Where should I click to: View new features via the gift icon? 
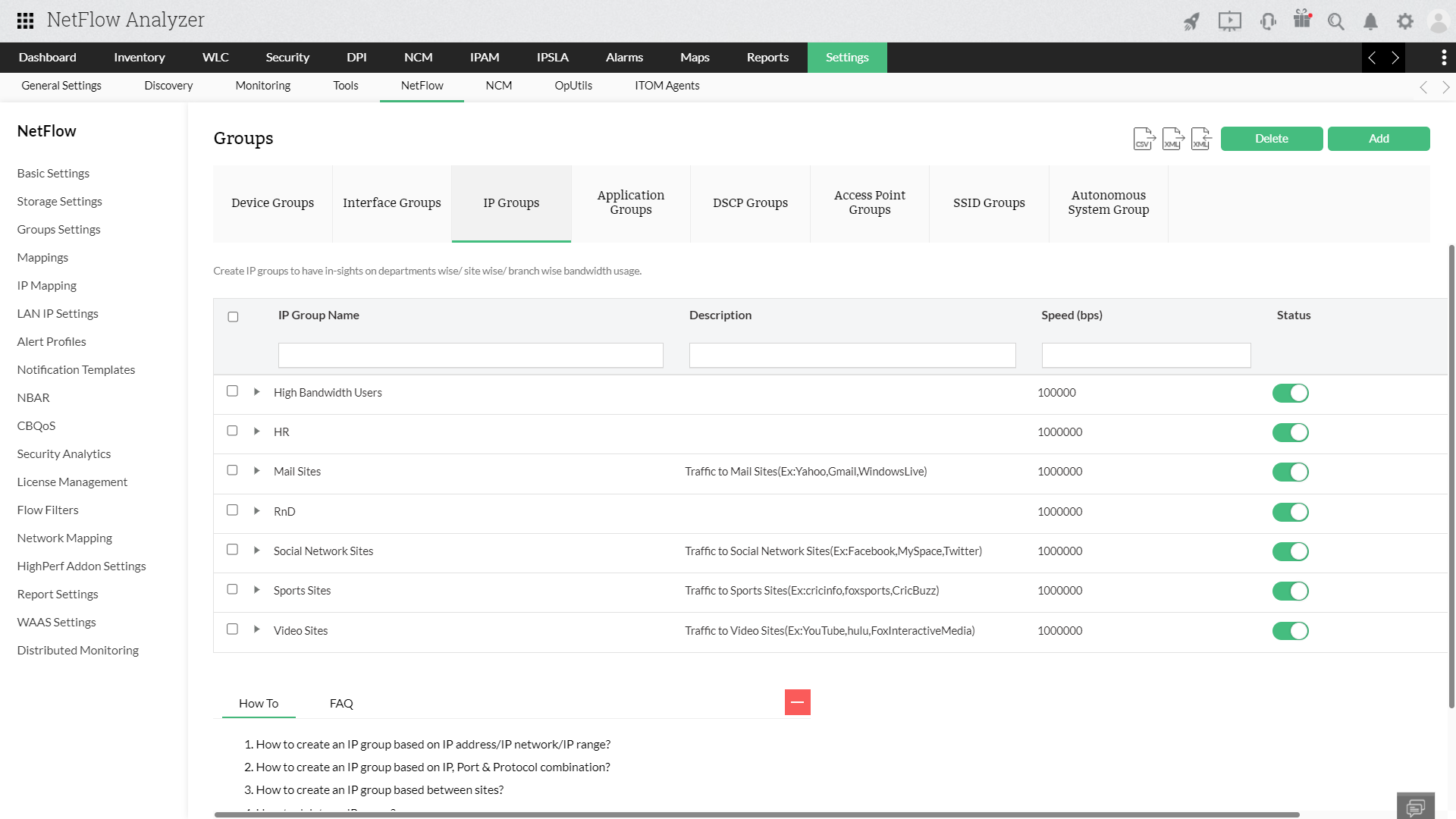1302,21
